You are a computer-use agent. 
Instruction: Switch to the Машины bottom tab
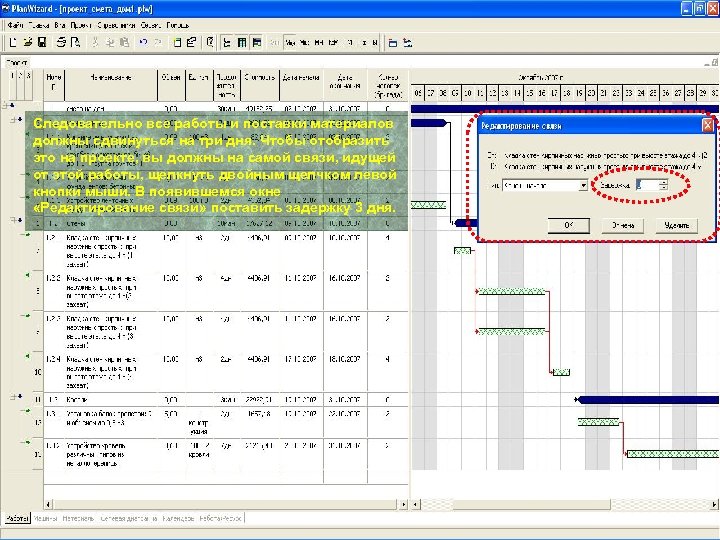pos(45,518)
